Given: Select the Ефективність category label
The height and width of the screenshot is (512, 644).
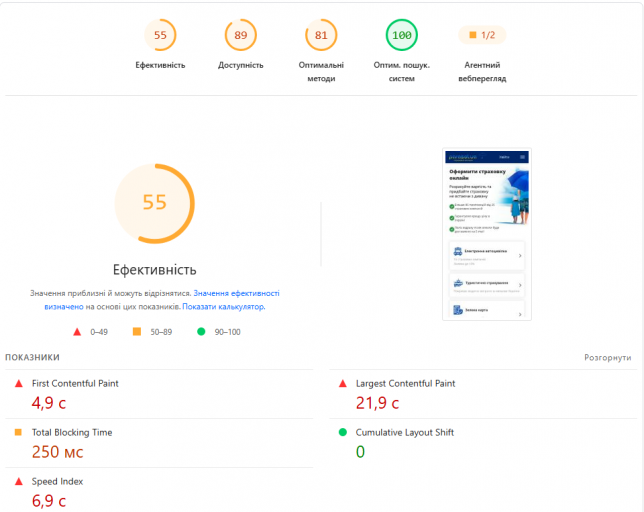Looking at the screenshot, I should click(x=160, y=65).
